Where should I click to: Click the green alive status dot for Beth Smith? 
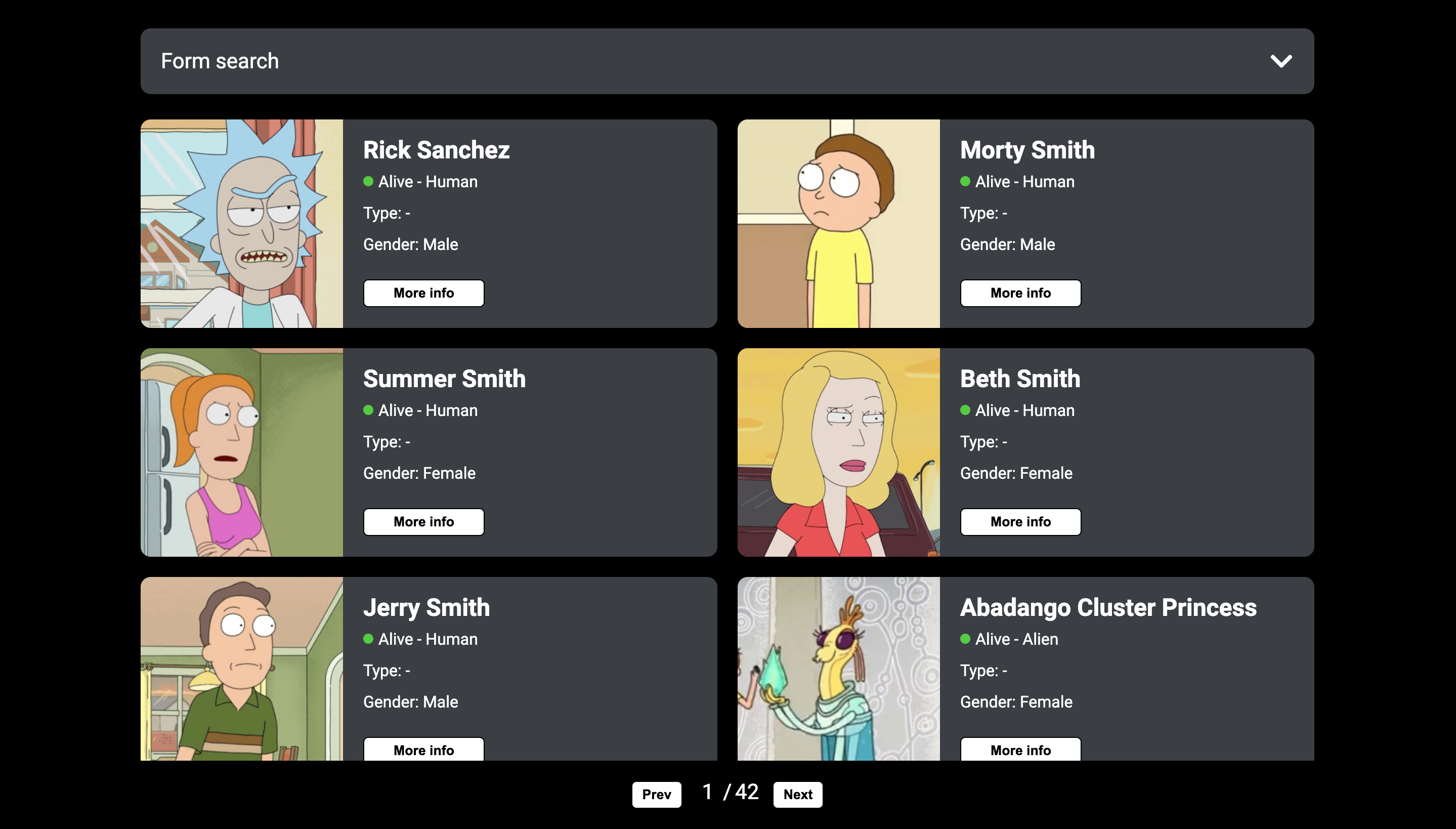pos(965,410)
